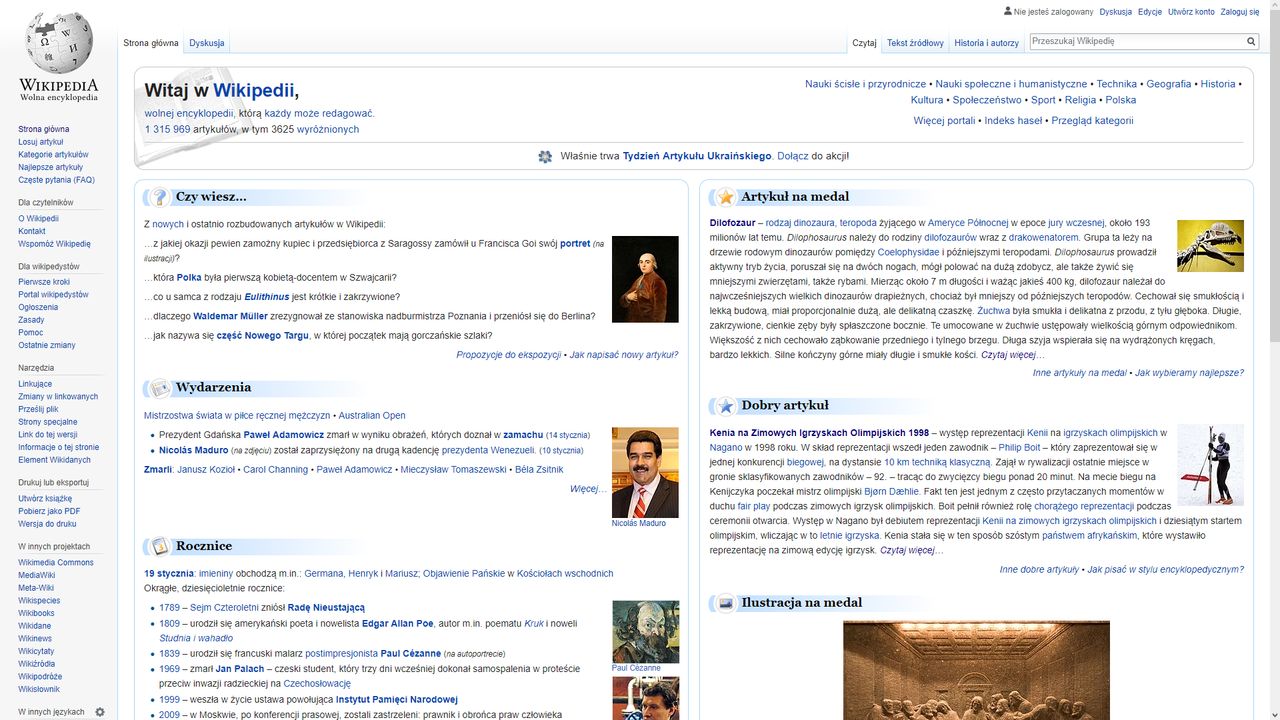Switch to the 'Strona główna' tab
The image size is (1280, 720).
(151, 43)
